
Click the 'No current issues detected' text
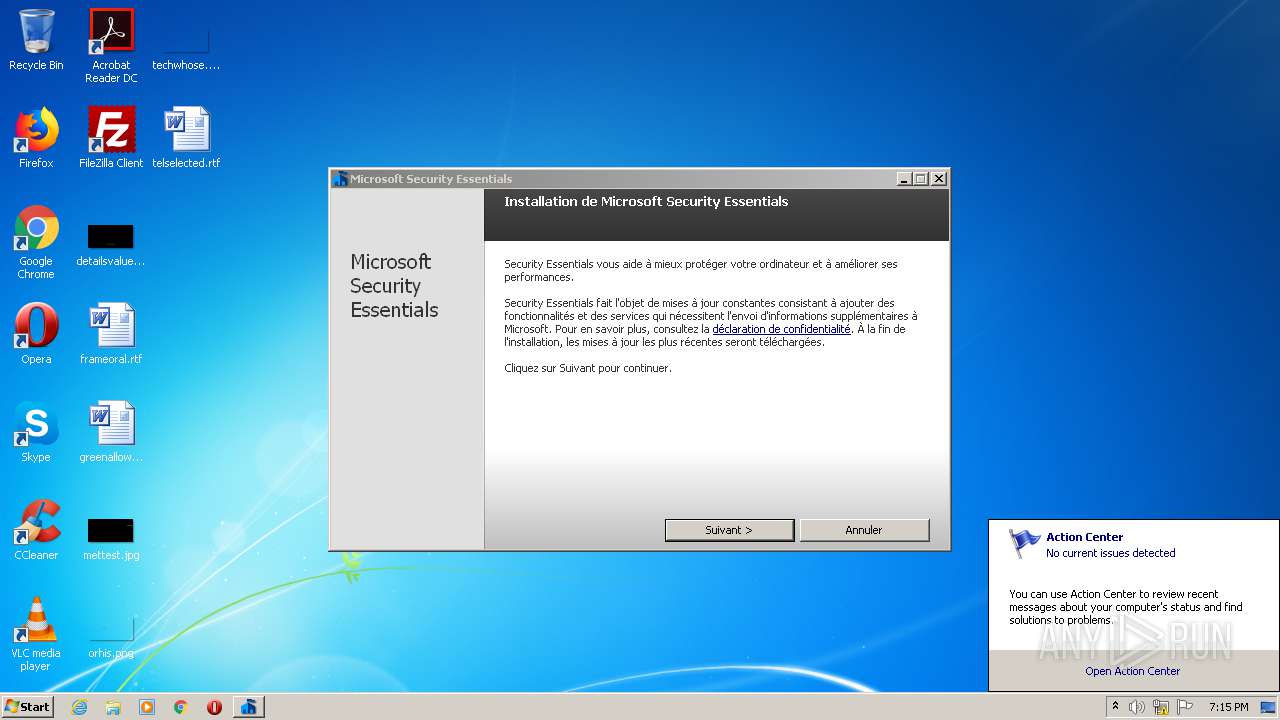coord(1111,553)
